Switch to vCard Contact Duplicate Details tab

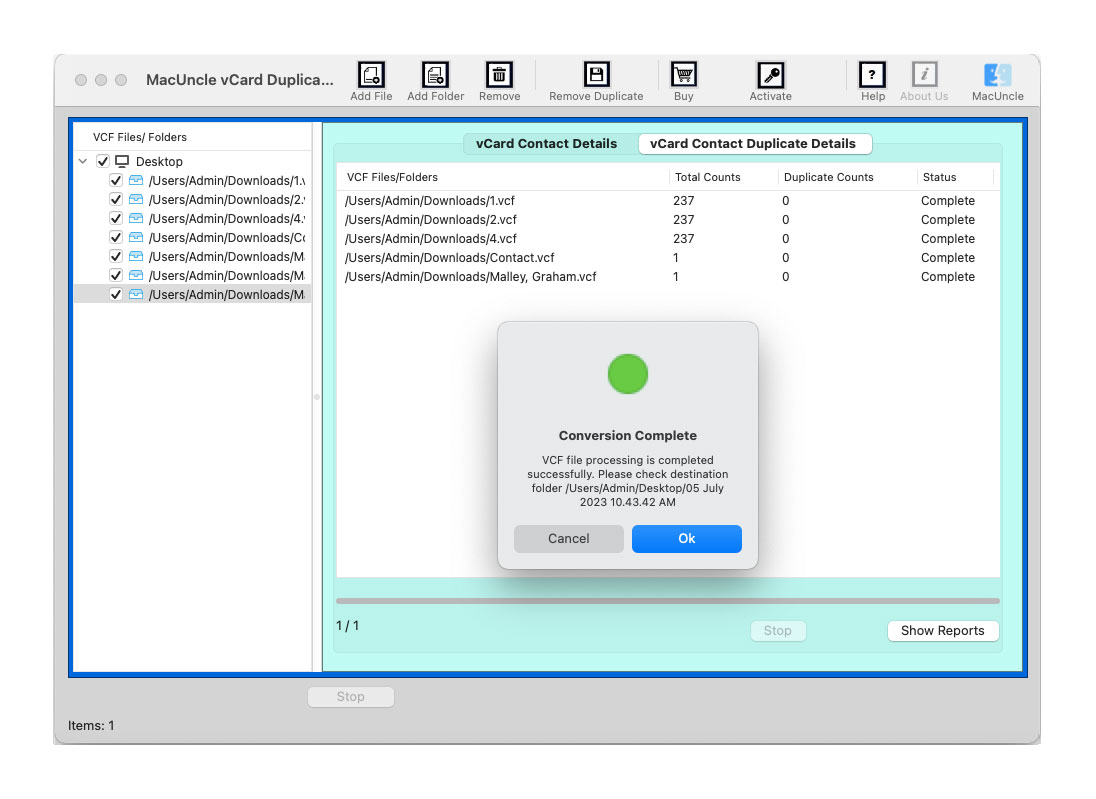[x=755, y=143]
